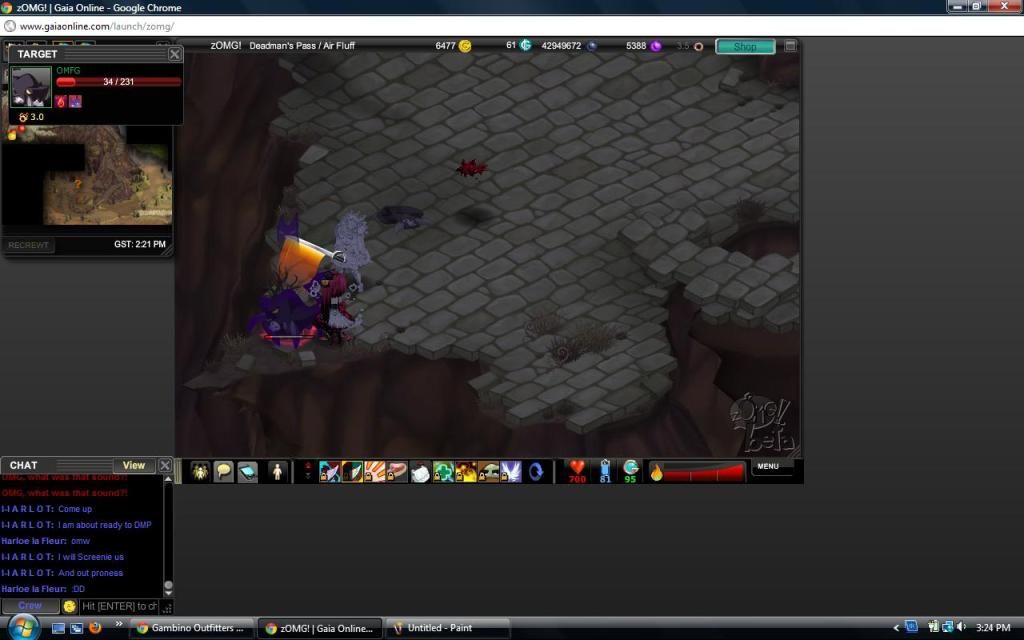Click chat message 'I will Screenie us'
Image resolution: width=1024 pixels, height=640 pixels.
tap(91, 557)
